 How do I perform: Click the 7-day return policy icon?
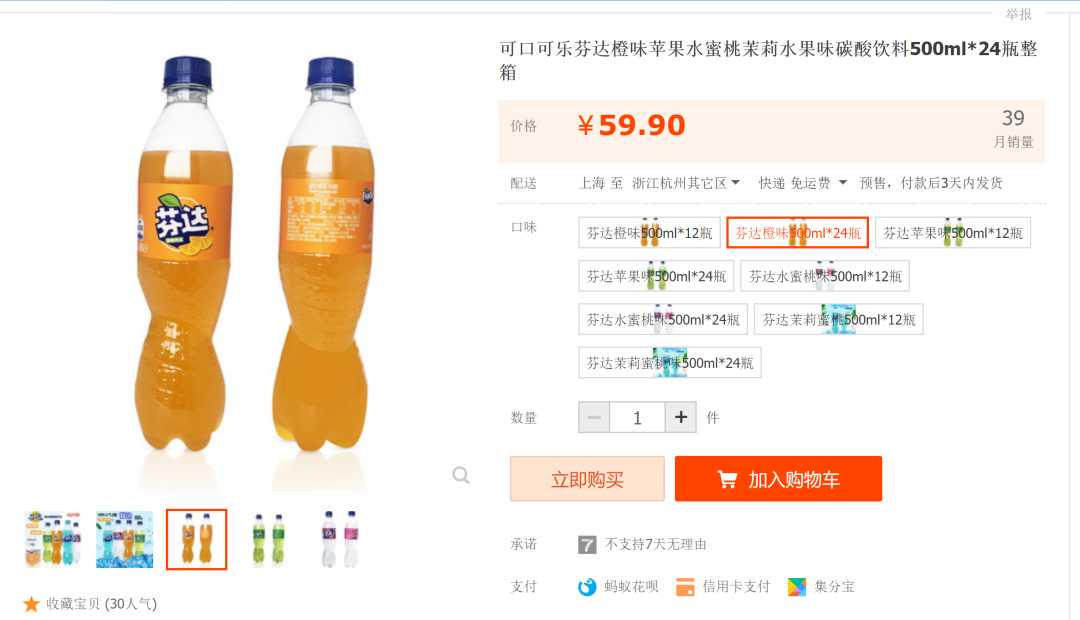coord(587,544)
